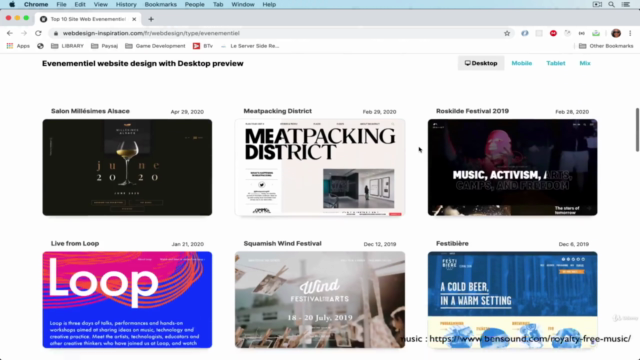Open the Le Server Side Re... bookmark
Screen dimensions: 640x360
tap(250, 46)
